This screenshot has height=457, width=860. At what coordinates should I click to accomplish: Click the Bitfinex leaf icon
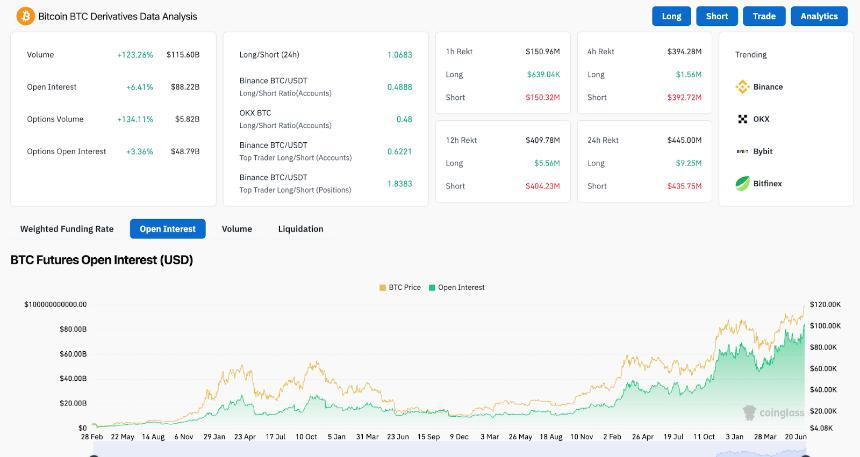[x=743, y=183]
